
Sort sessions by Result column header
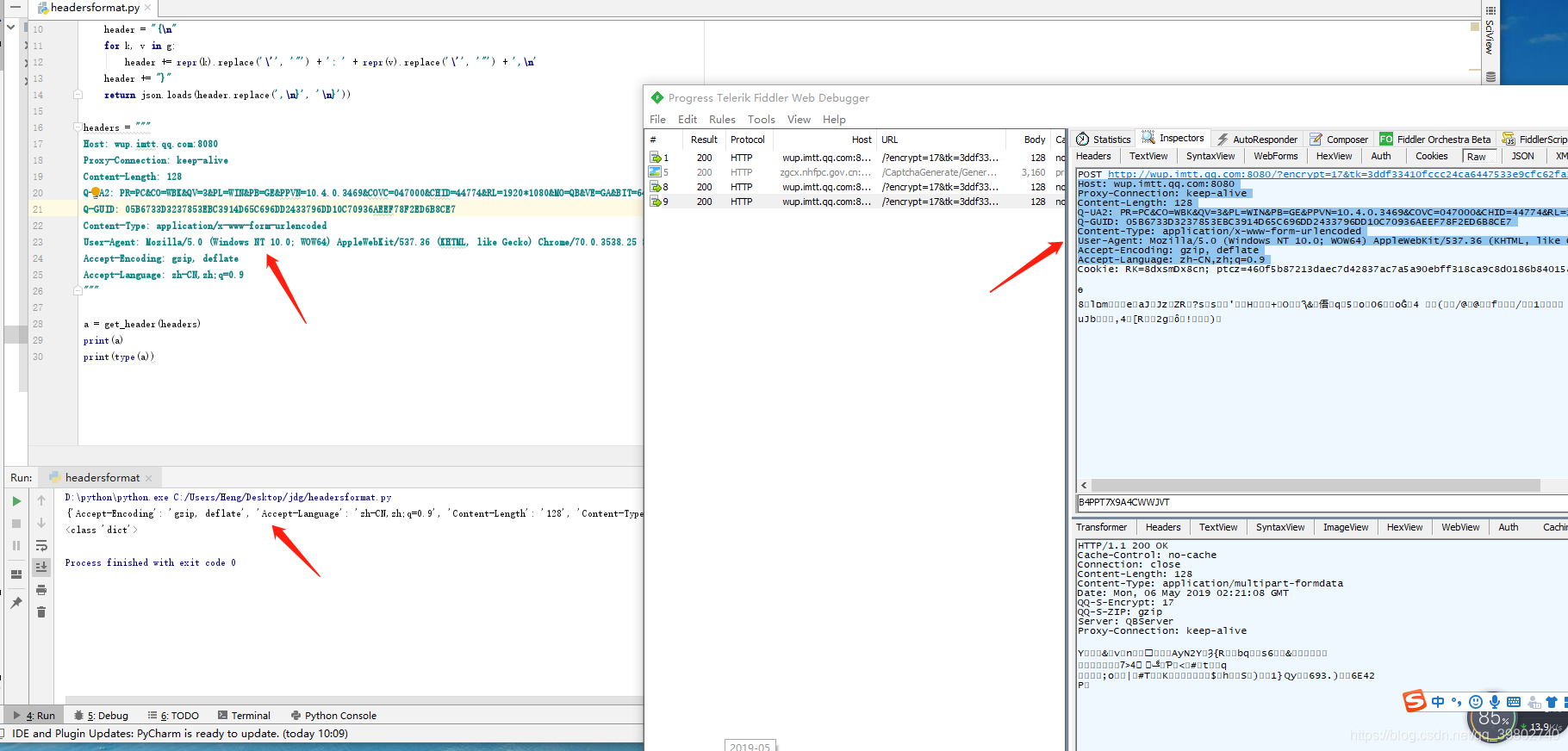[704, 140]
